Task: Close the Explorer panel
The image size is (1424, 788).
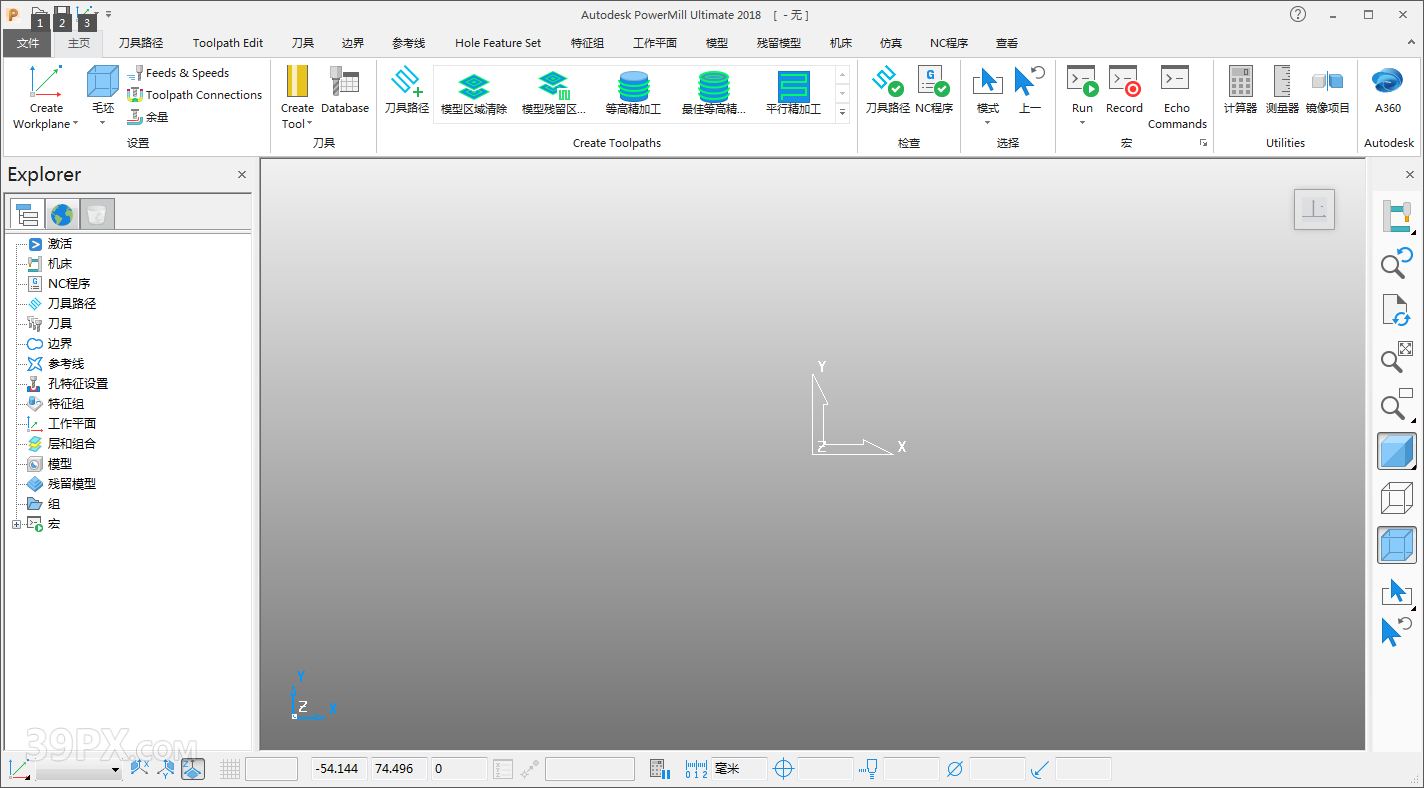Action: [x=242, y=174]
